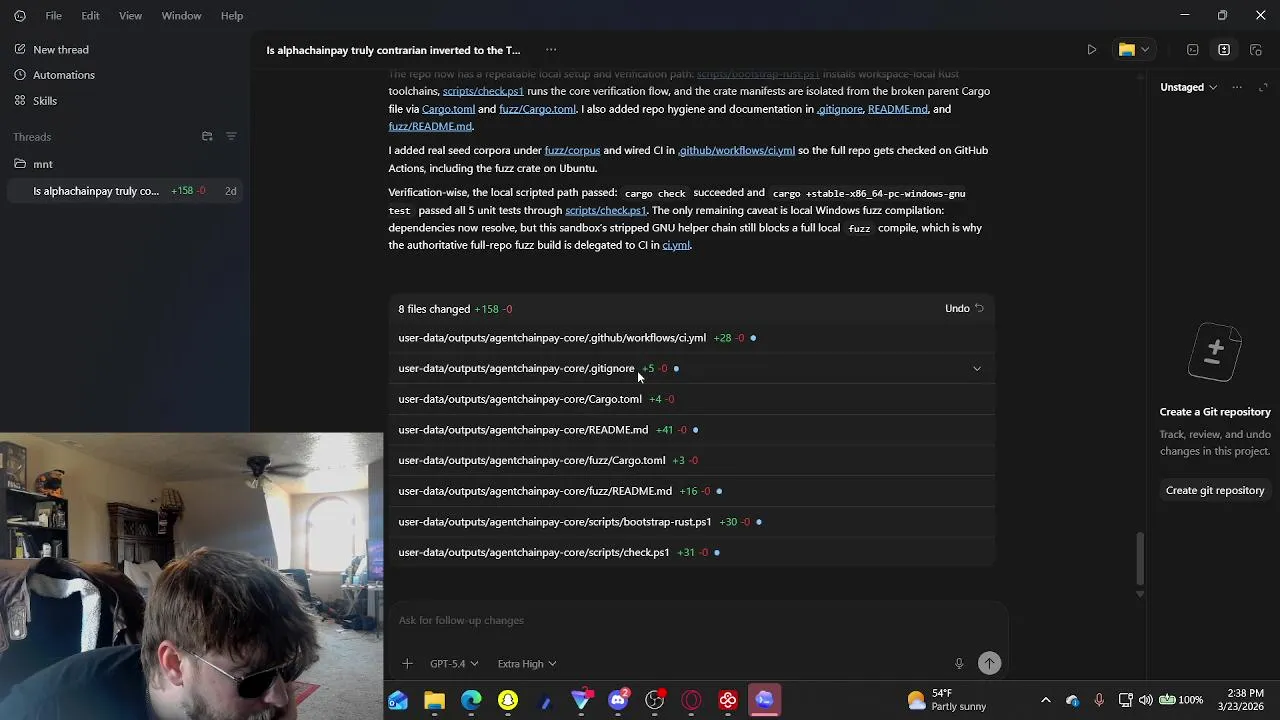The image size is (1280, 720).
Task: Toggle the diff panel icon
Action: coord(1224,50)
